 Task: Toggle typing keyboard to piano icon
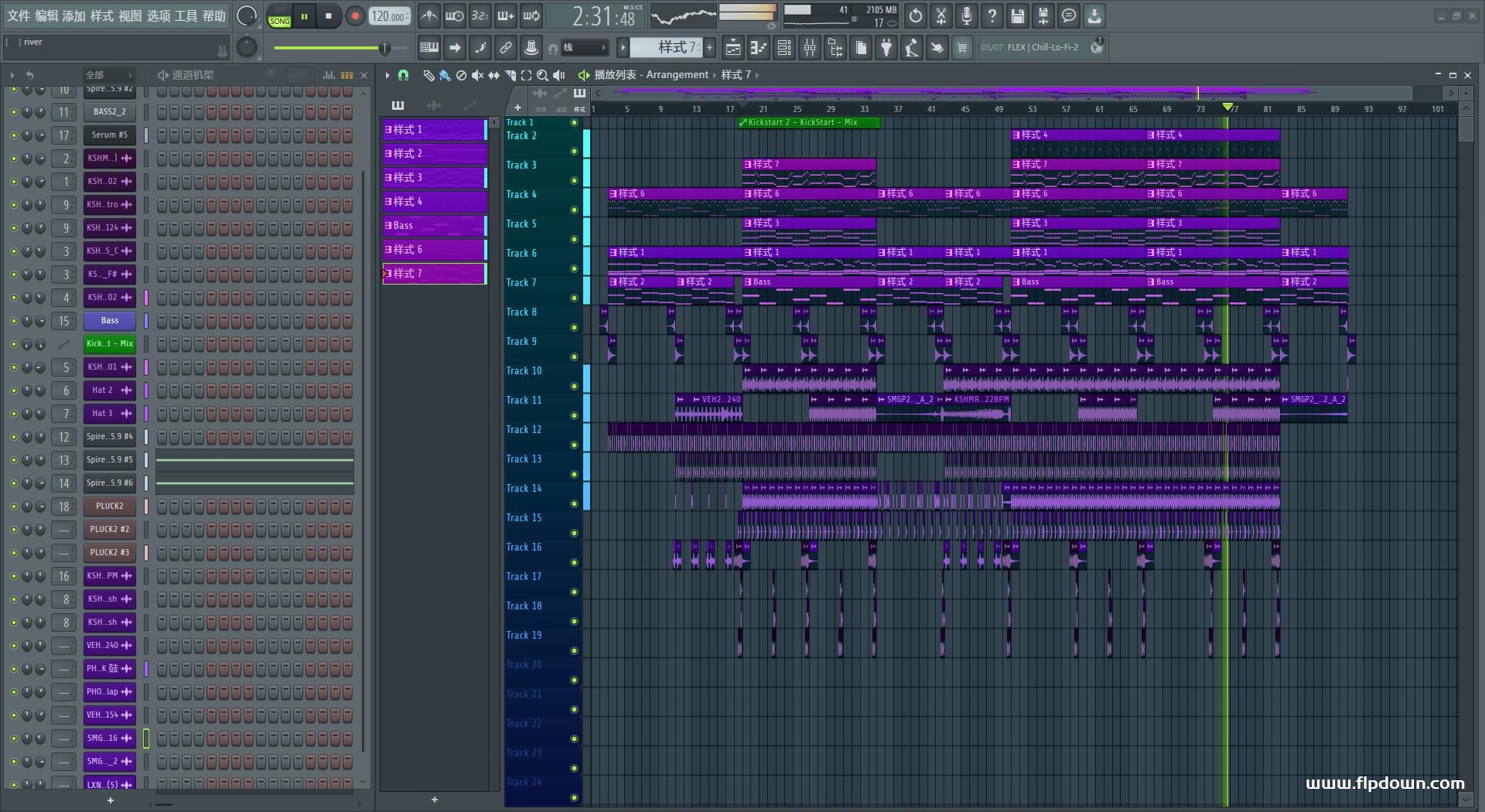(429, 47)
